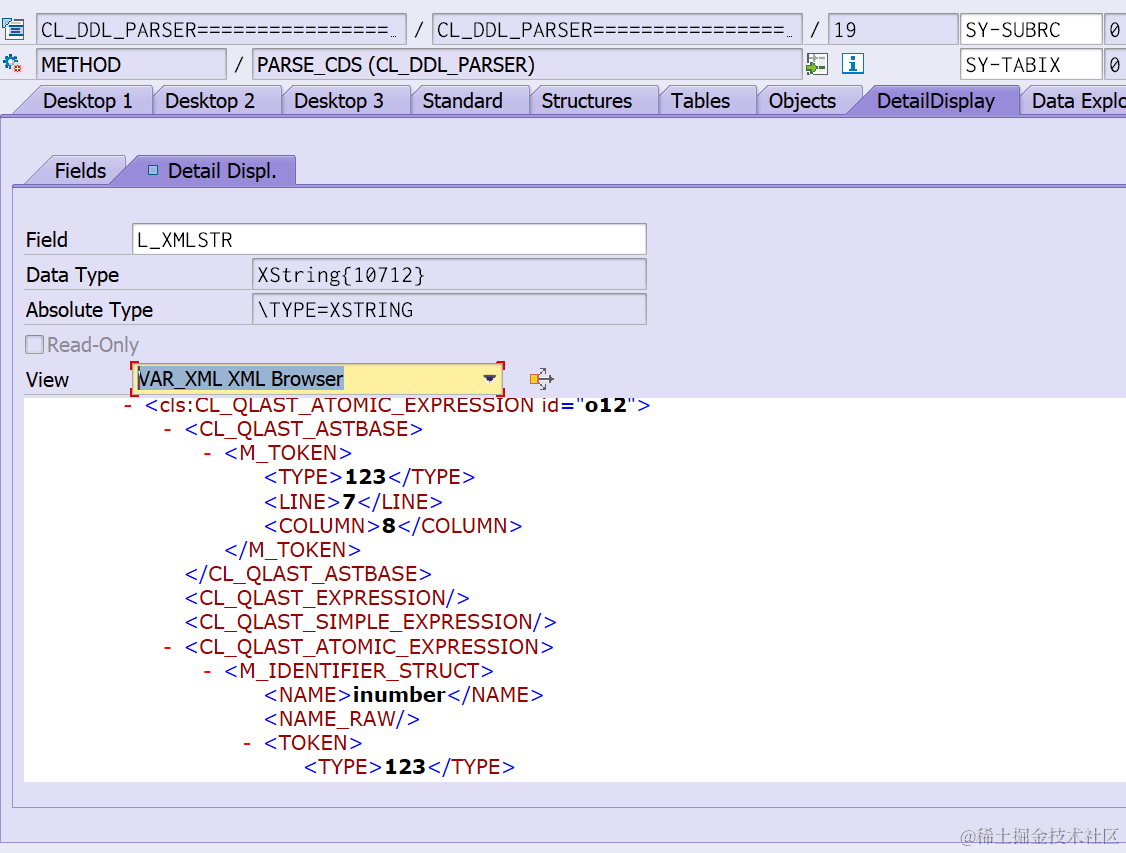Click the line number field showing 19

(x=893, y=29)
